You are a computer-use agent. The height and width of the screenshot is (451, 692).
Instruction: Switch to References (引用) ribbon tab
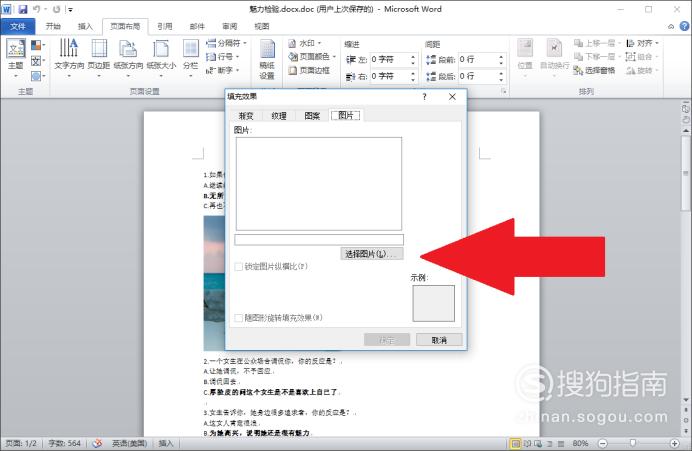[165, 26]
